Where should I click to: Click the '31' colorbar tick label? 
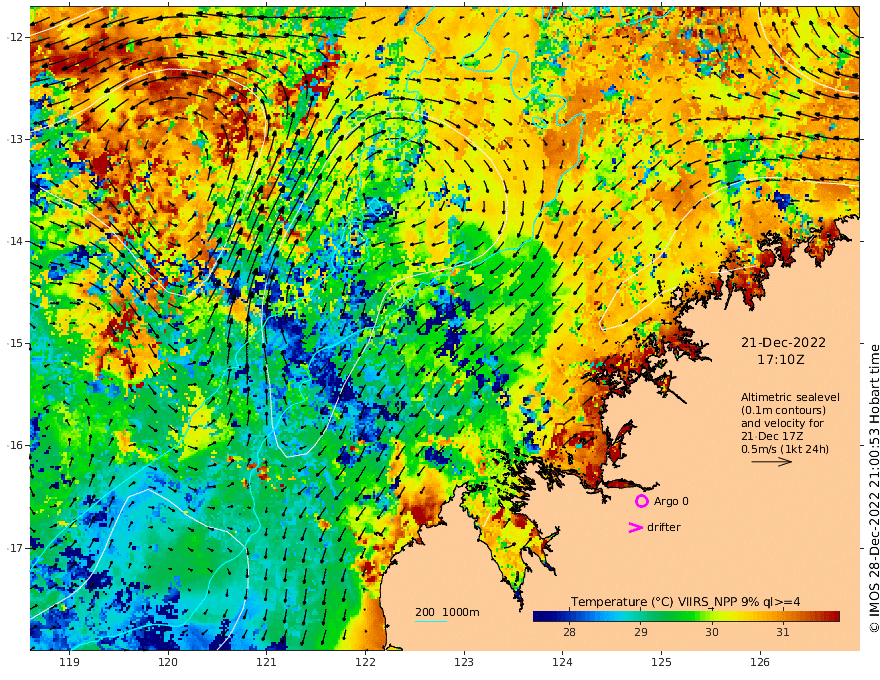783,632
